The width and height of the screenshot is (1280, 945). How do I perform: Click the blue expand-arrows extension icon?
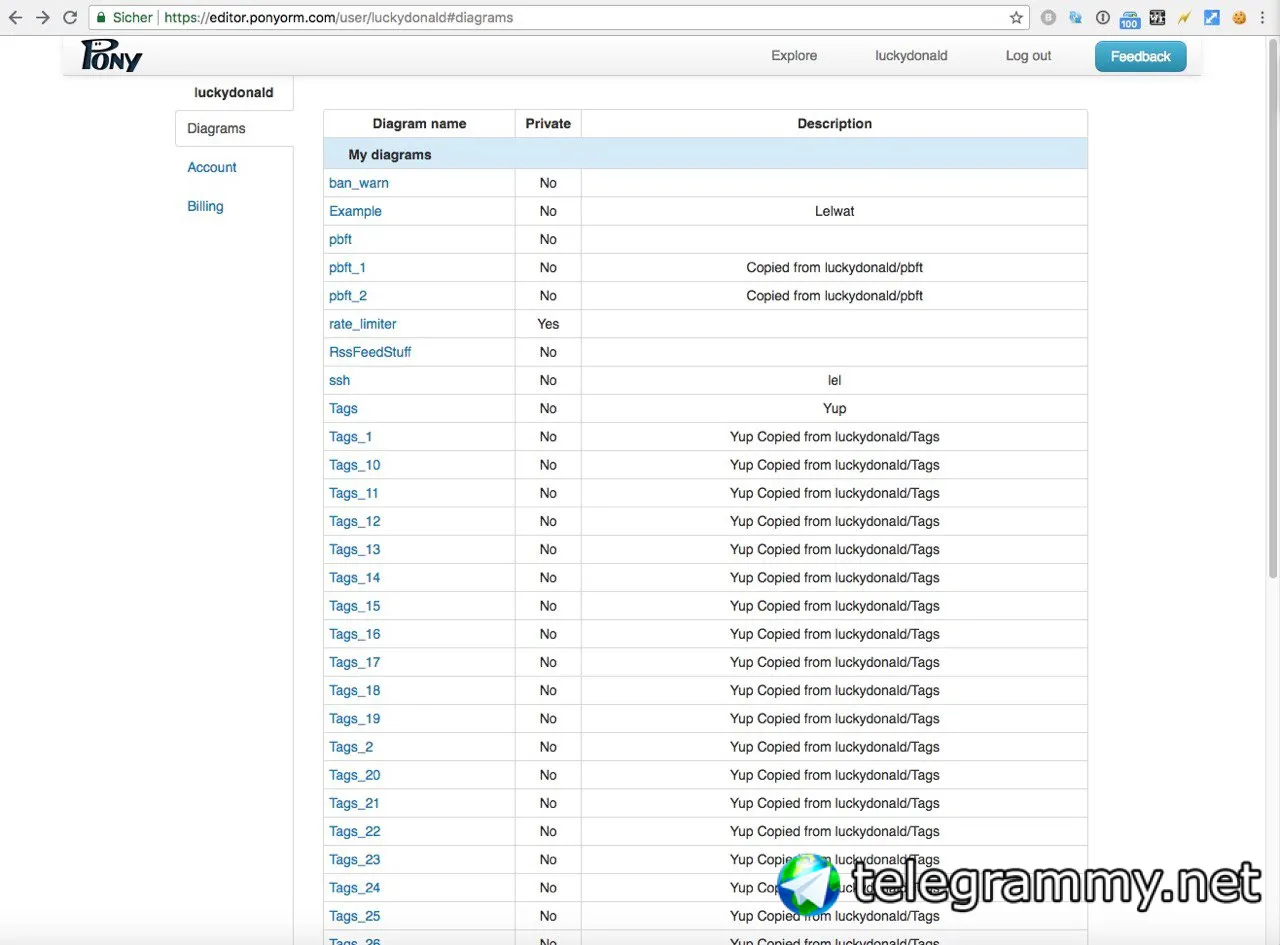[1211, 17]
